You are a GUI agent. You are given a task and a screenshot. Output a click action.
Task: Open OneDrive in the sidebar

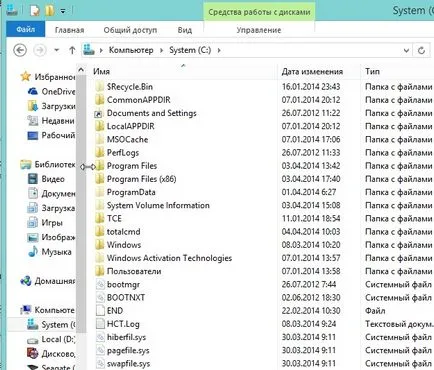tap(52, 91)
